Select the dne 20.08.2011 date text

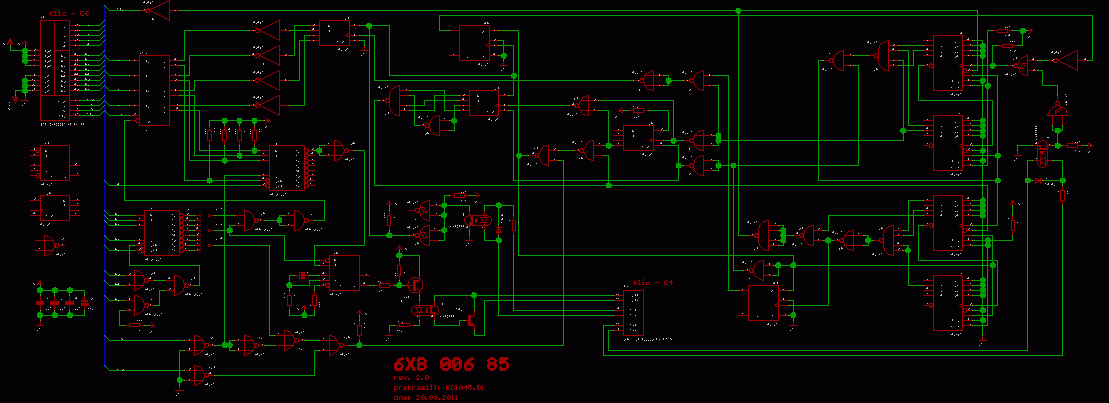click(424, 396)
